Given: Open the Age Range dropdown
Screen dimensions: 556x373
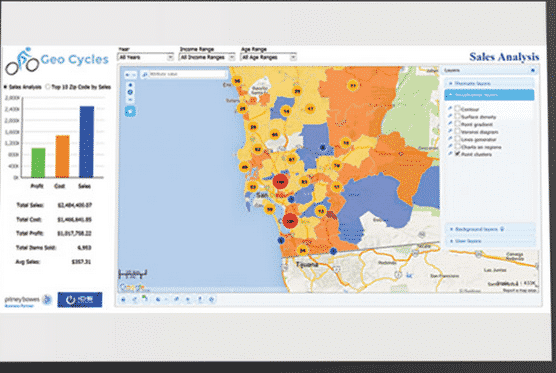Looking at the screenshot, I should (268, 57).
